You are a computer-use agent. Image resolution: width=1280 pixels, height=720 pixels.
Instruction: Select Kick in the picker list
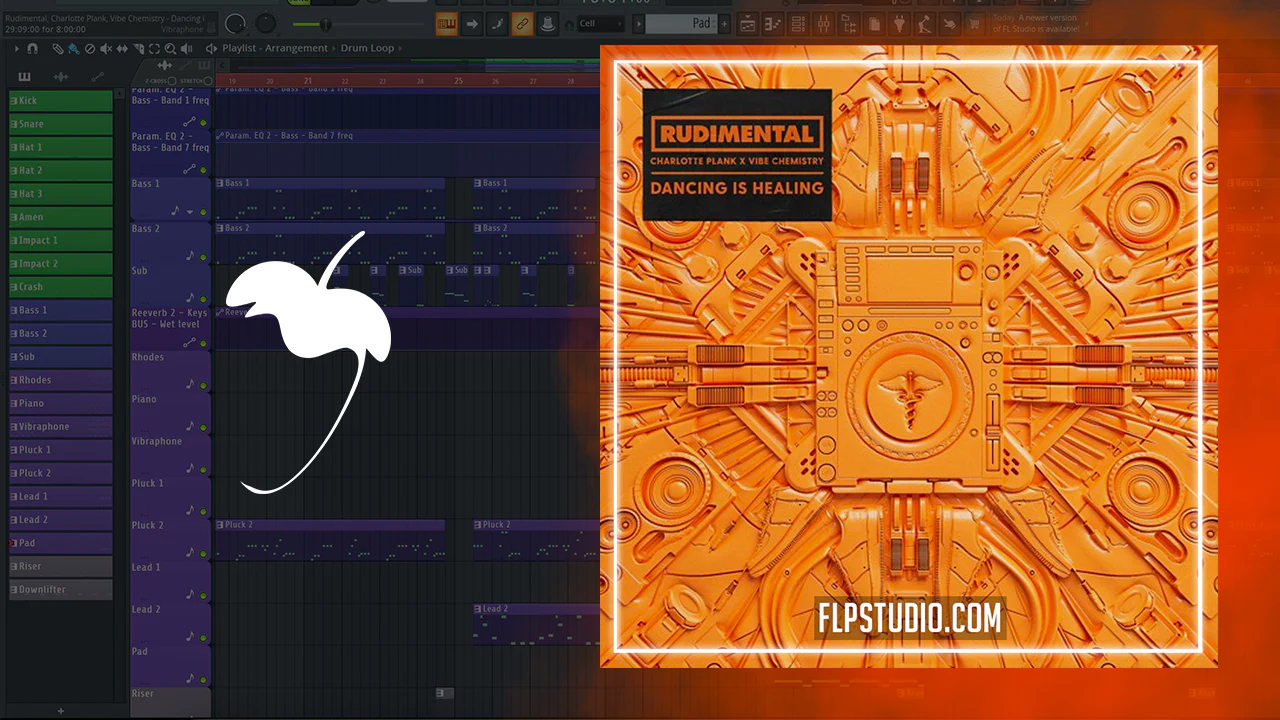(61, 101)
